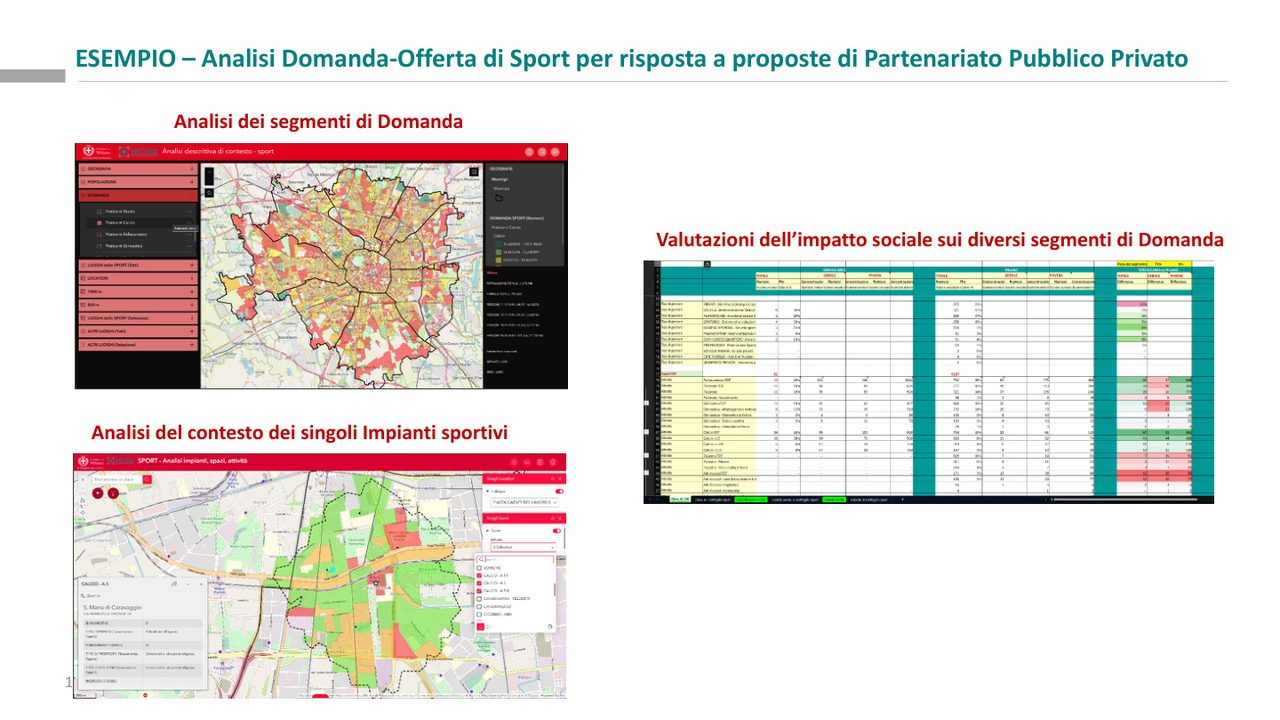Click the first dark red round button under the search box
1280x720 pixels.
coord(98,493)
